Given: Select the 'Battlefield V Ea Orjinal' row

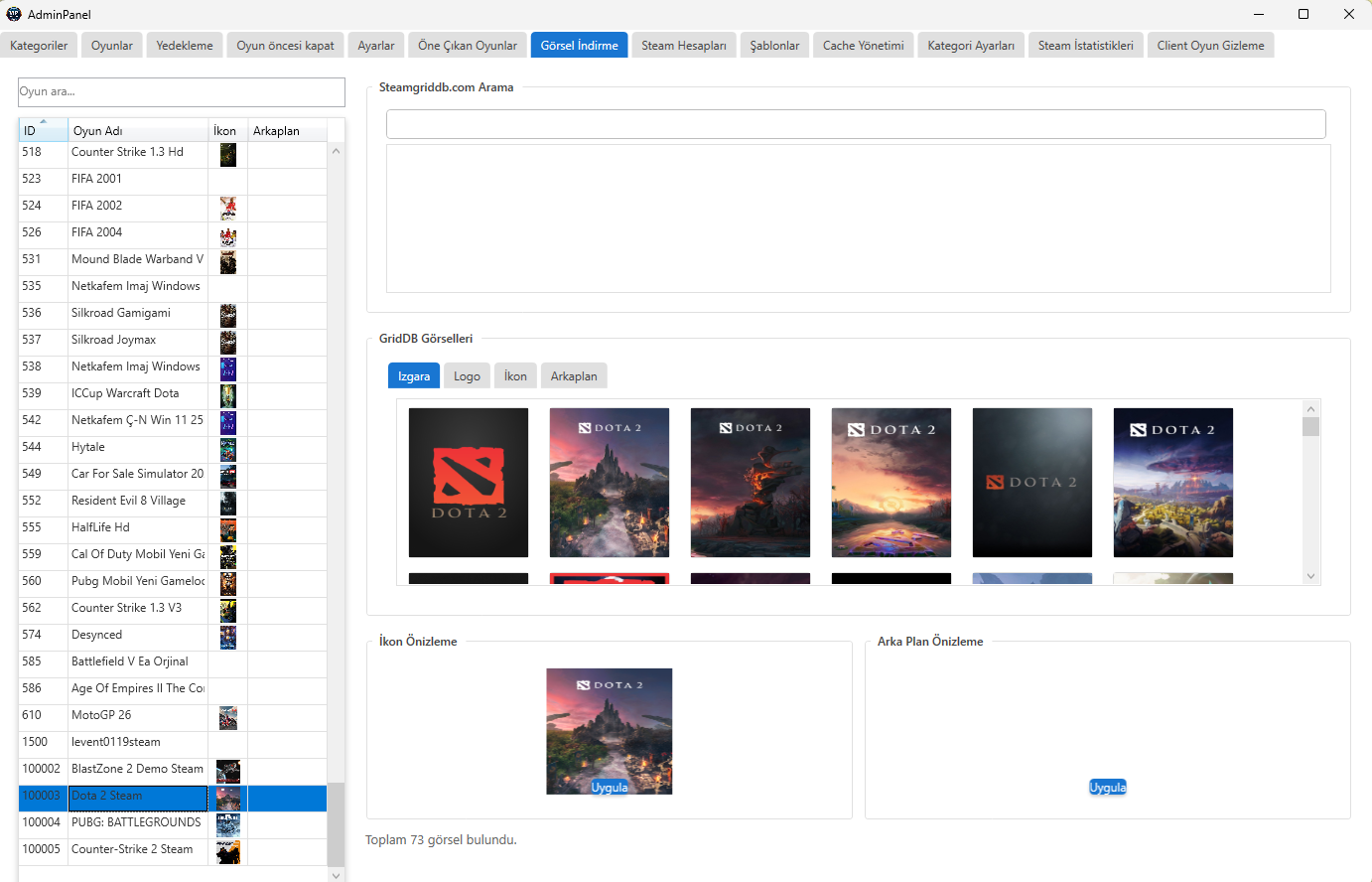Looking at the screenshot, I should point(173,663).
